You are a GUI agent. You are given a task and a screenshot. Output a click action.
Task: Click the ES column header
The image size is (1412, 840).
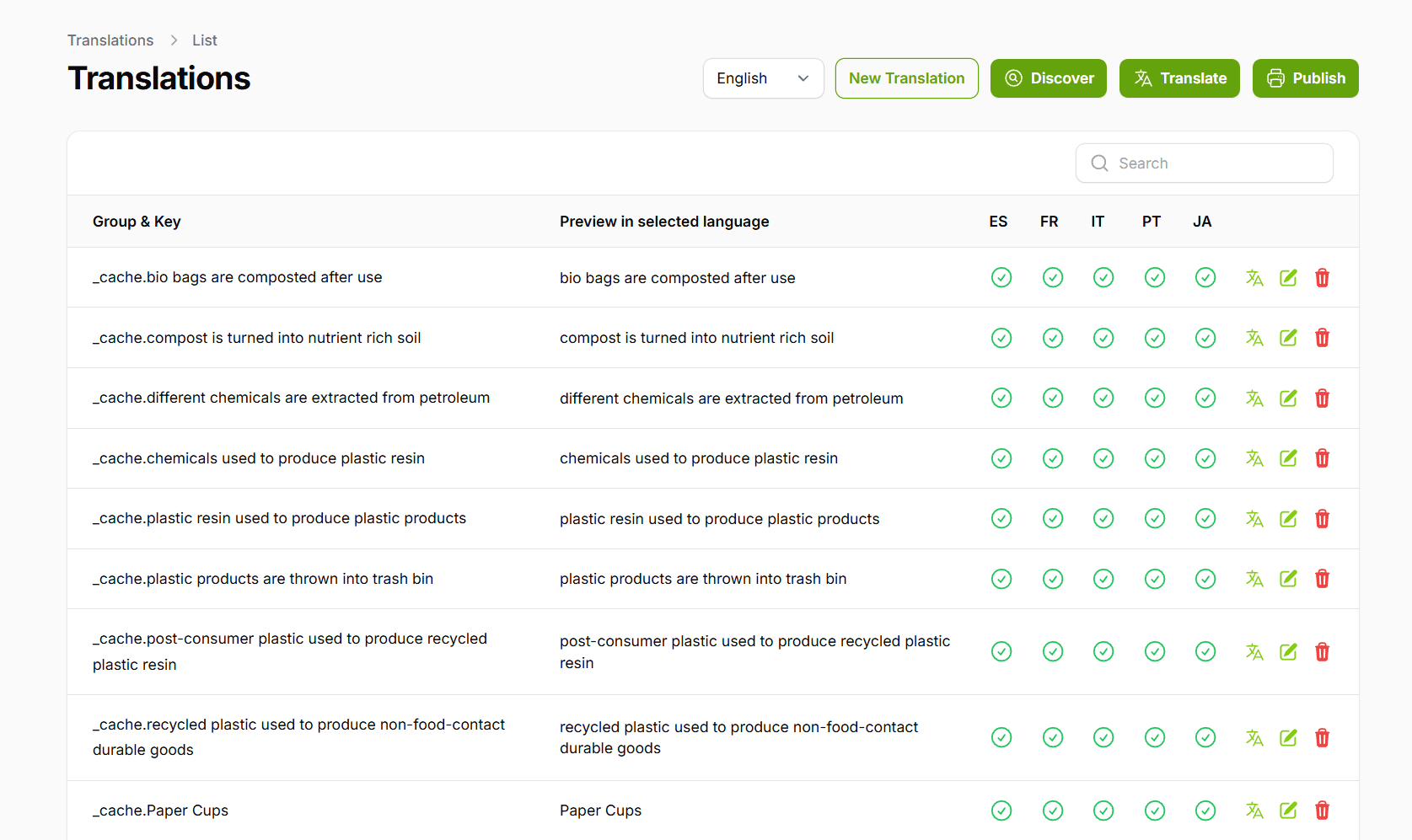pos(998,222)
